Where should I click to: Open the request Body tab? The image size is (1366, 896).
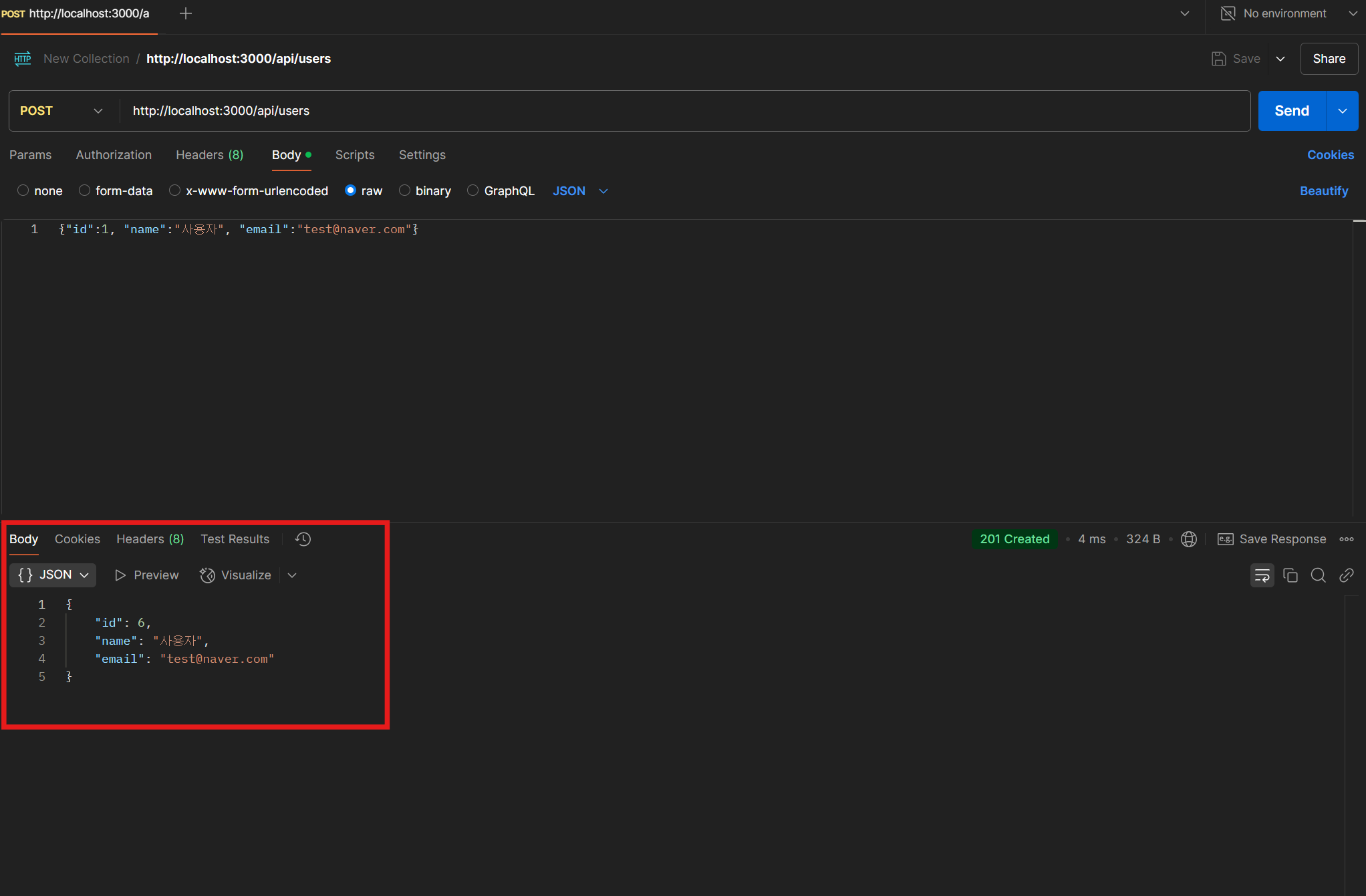point(291,155)
